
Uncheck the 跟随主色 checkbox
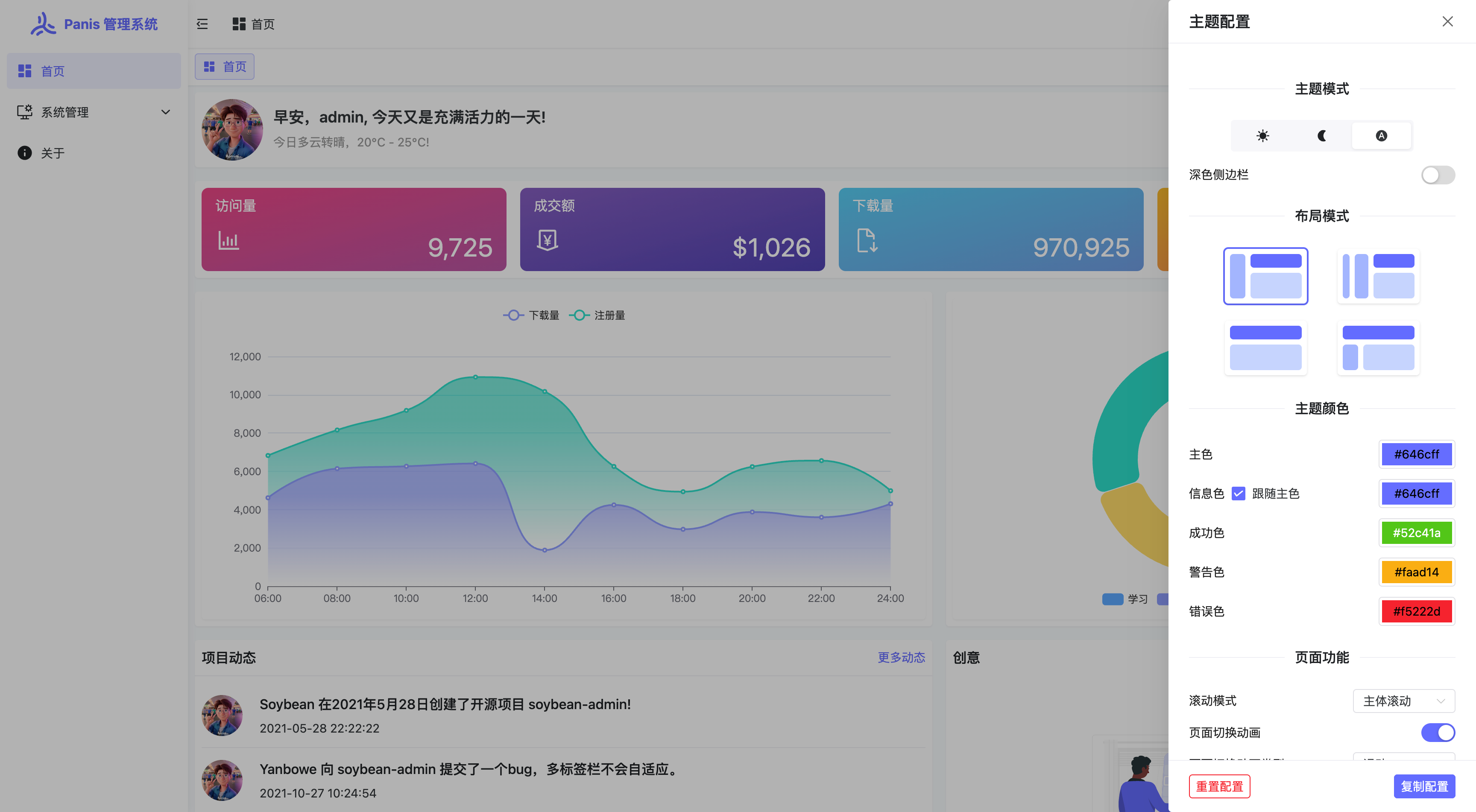(x=1238, y=494)
